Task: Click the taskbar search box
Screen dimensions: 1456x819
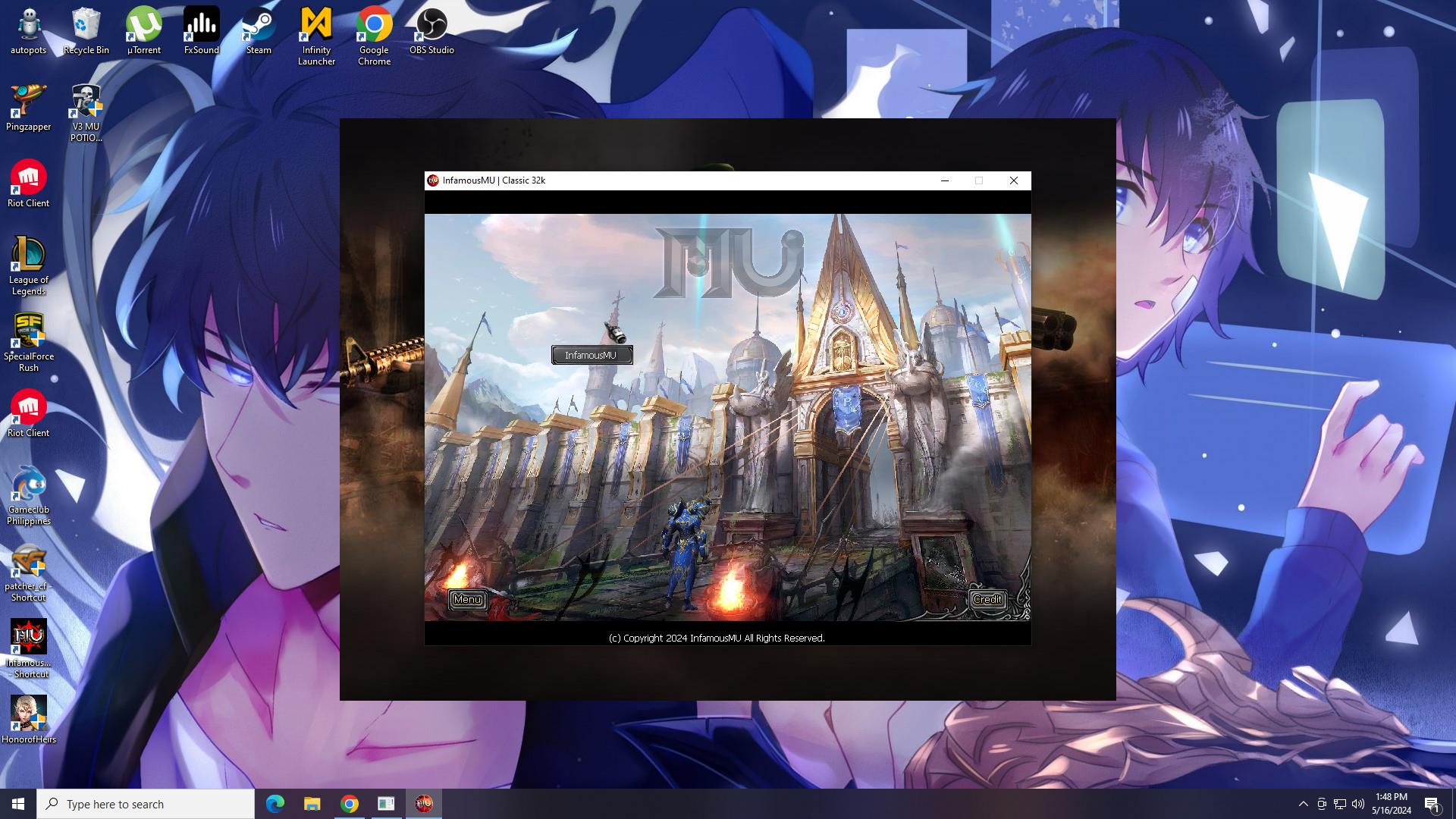Action: (146, 804)
